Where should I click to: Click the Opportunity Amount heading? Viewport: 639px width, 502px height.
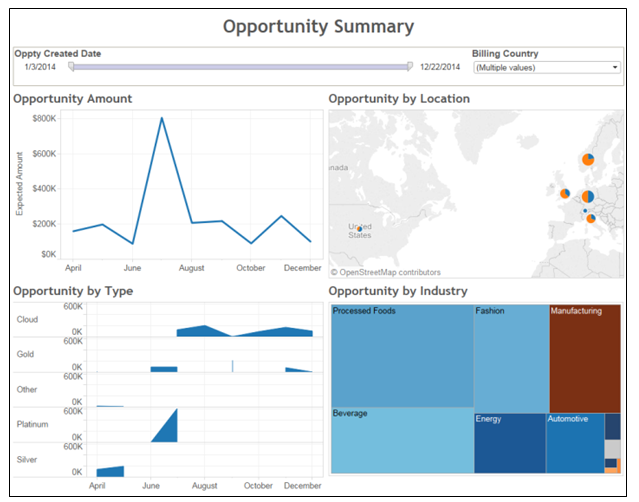(73, 99)
